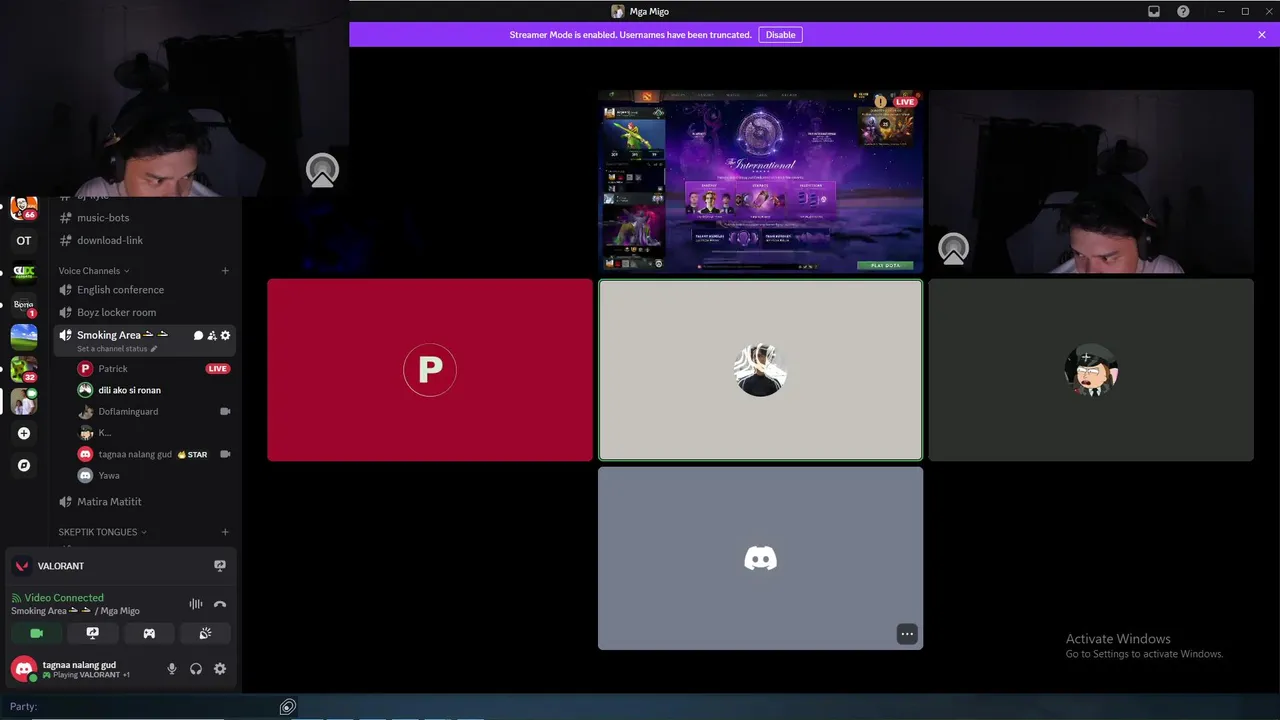This screenshot has height=720, width=1280.
Task: Start an activity using the gamepad button
Action: tap(149, 633)
